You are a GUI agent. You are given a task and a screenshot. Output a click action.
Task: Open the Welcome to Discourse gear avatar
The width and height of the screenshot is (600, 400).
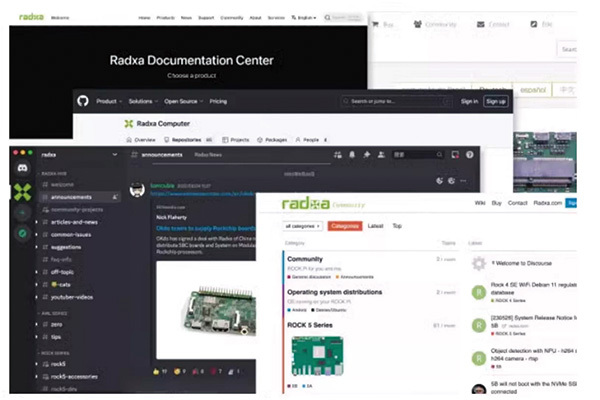[479, 264]
